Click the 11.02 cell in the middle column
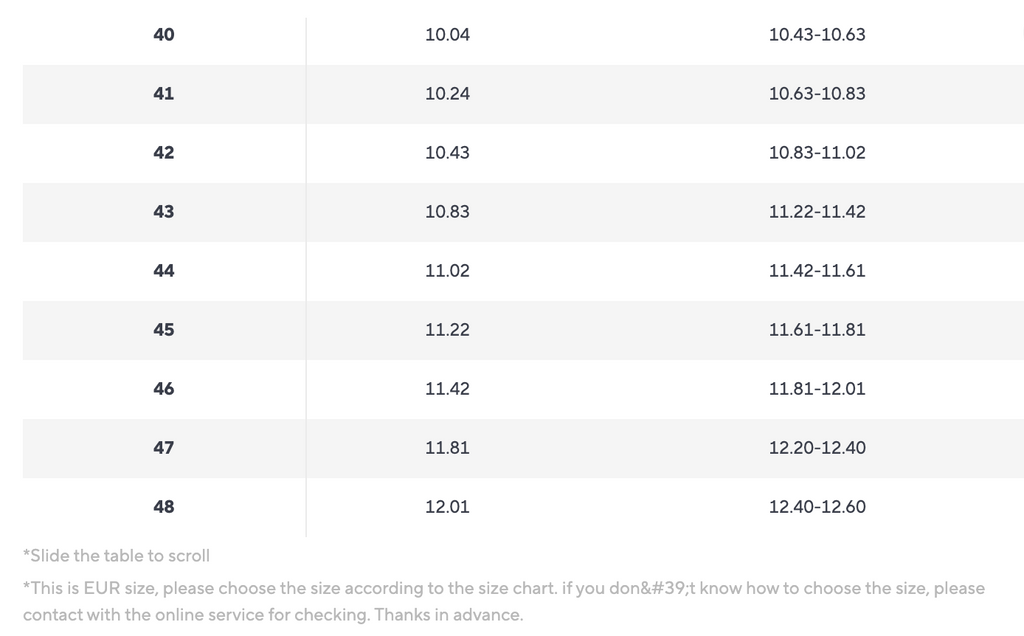The width and height of the screenshot is (1024, 636). (447, 271)
